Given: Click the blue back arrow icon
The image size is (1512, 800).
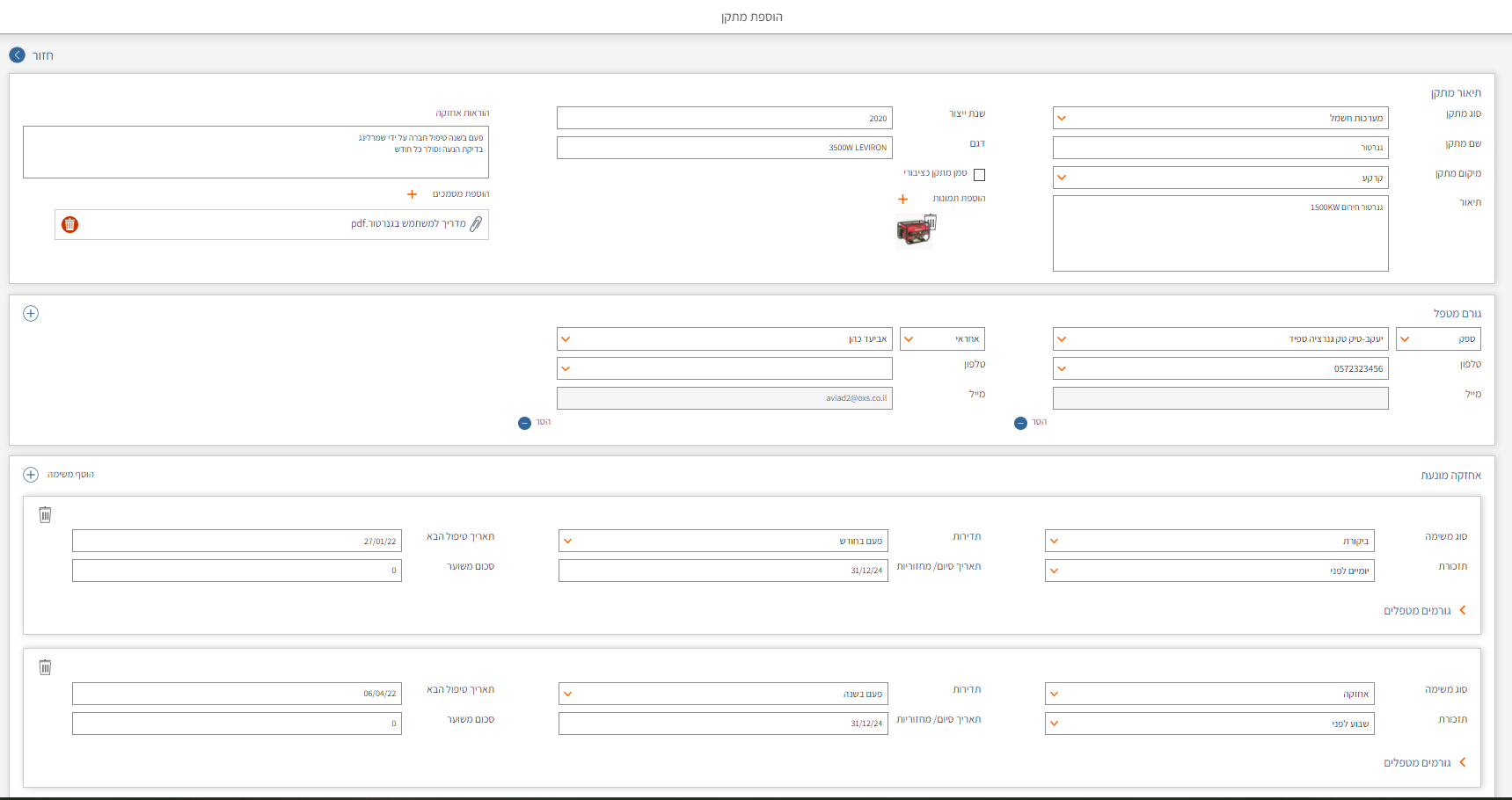Looking at the screenshot, I should [18, 55].
